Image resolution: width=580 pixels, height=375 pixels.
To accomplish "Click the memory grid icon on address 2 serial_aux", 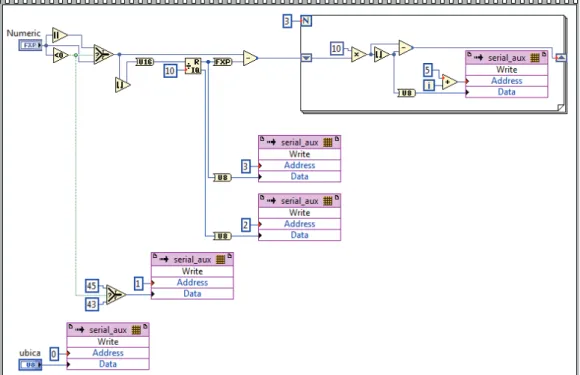I will click(x=328, y=200).
